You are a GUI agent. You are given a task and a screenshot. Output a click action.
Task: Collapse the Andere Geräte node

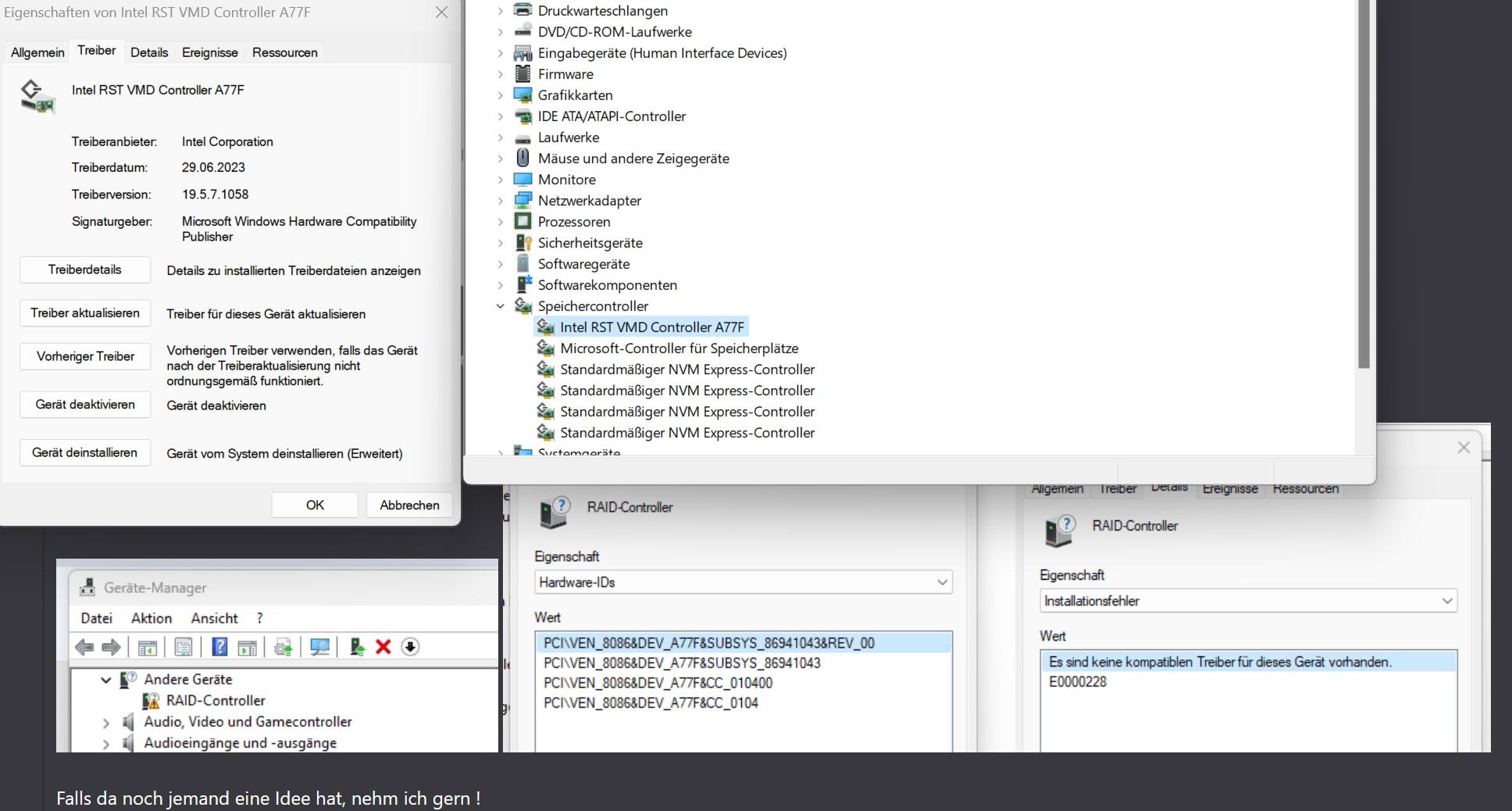click(106, 680)
